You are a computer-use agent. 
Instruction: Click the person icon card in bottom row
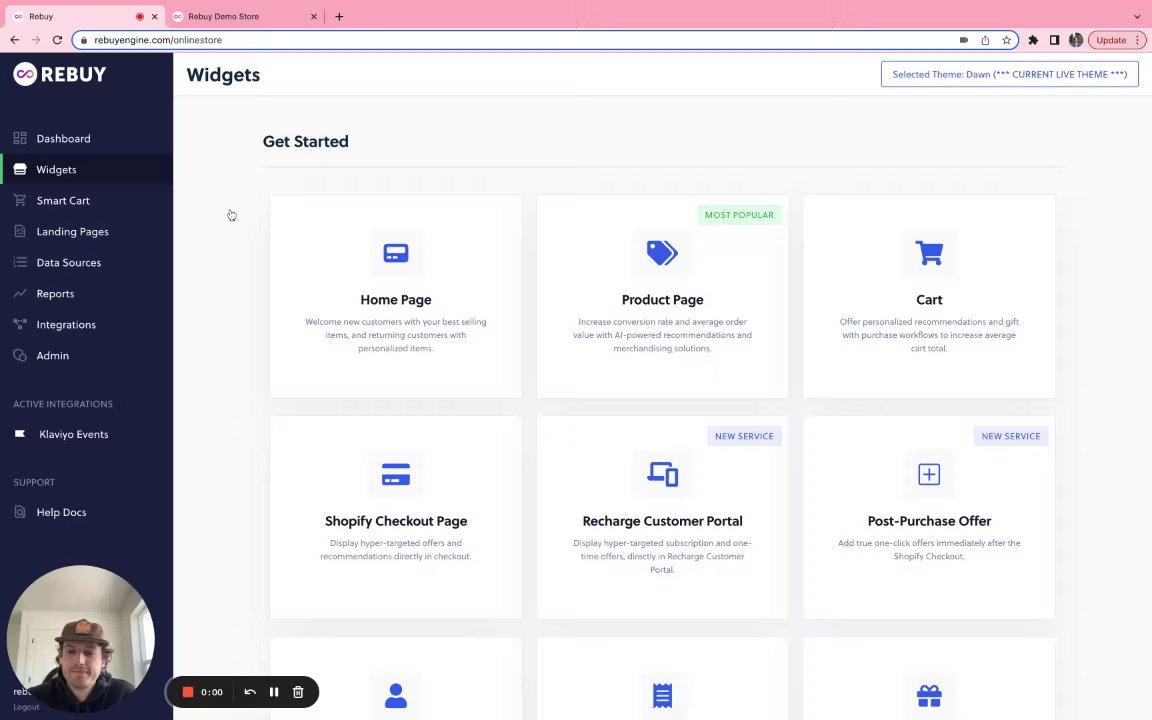pos(396,696)
